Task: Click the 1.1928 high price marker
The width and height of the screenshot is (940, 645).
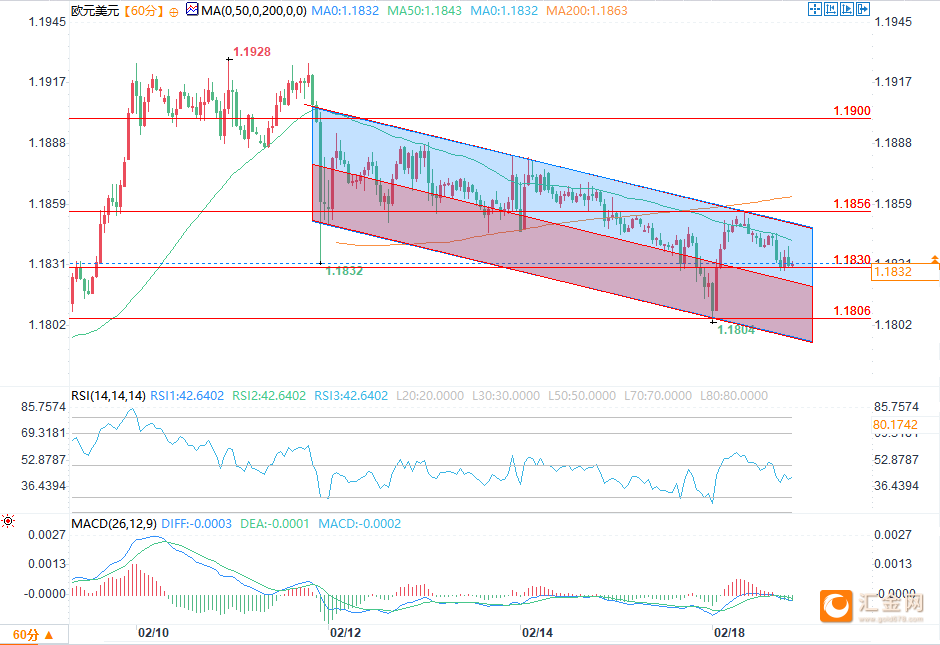Action: [252, 52]
